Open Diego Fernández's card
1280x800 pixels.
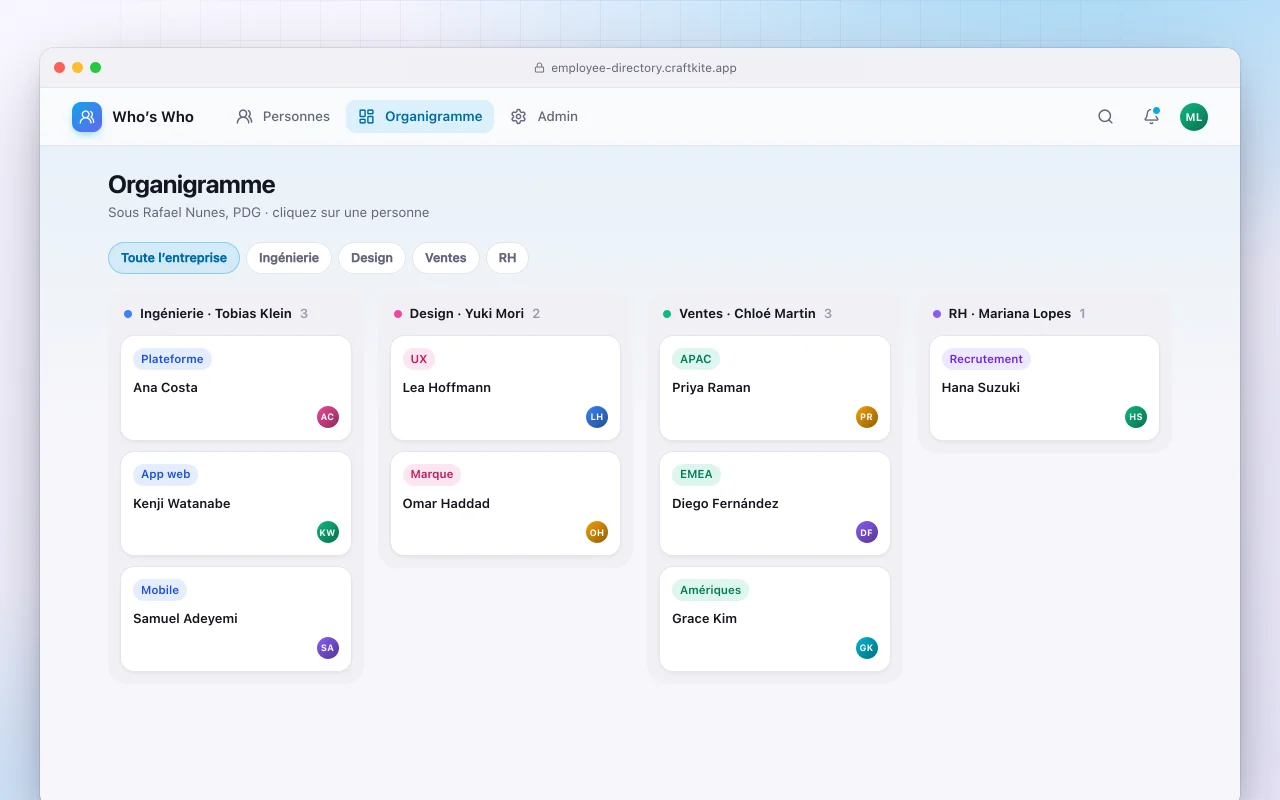pyautogui.click(x=775, y=503)
